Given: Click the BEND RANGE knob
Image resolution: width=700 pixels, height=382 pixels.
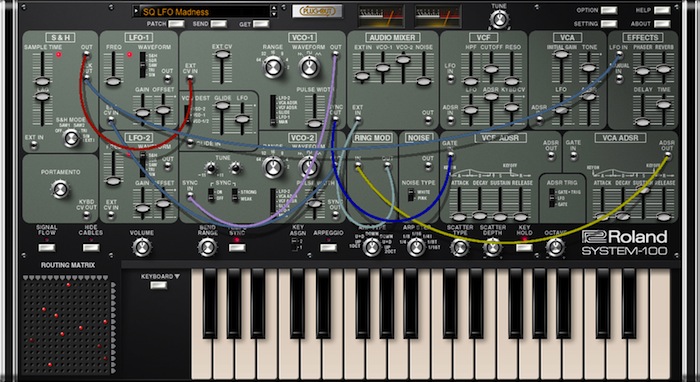Looking at the screenshot, I should click(208, 247).
